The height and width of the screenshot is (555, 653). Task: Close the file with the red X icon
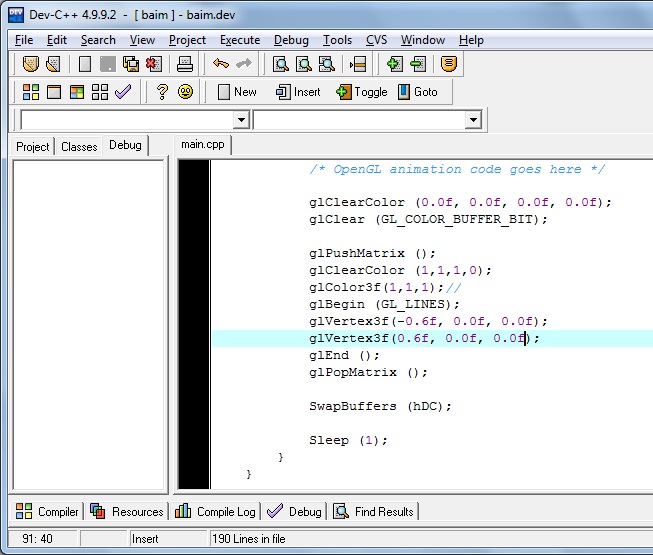(154, 64)
